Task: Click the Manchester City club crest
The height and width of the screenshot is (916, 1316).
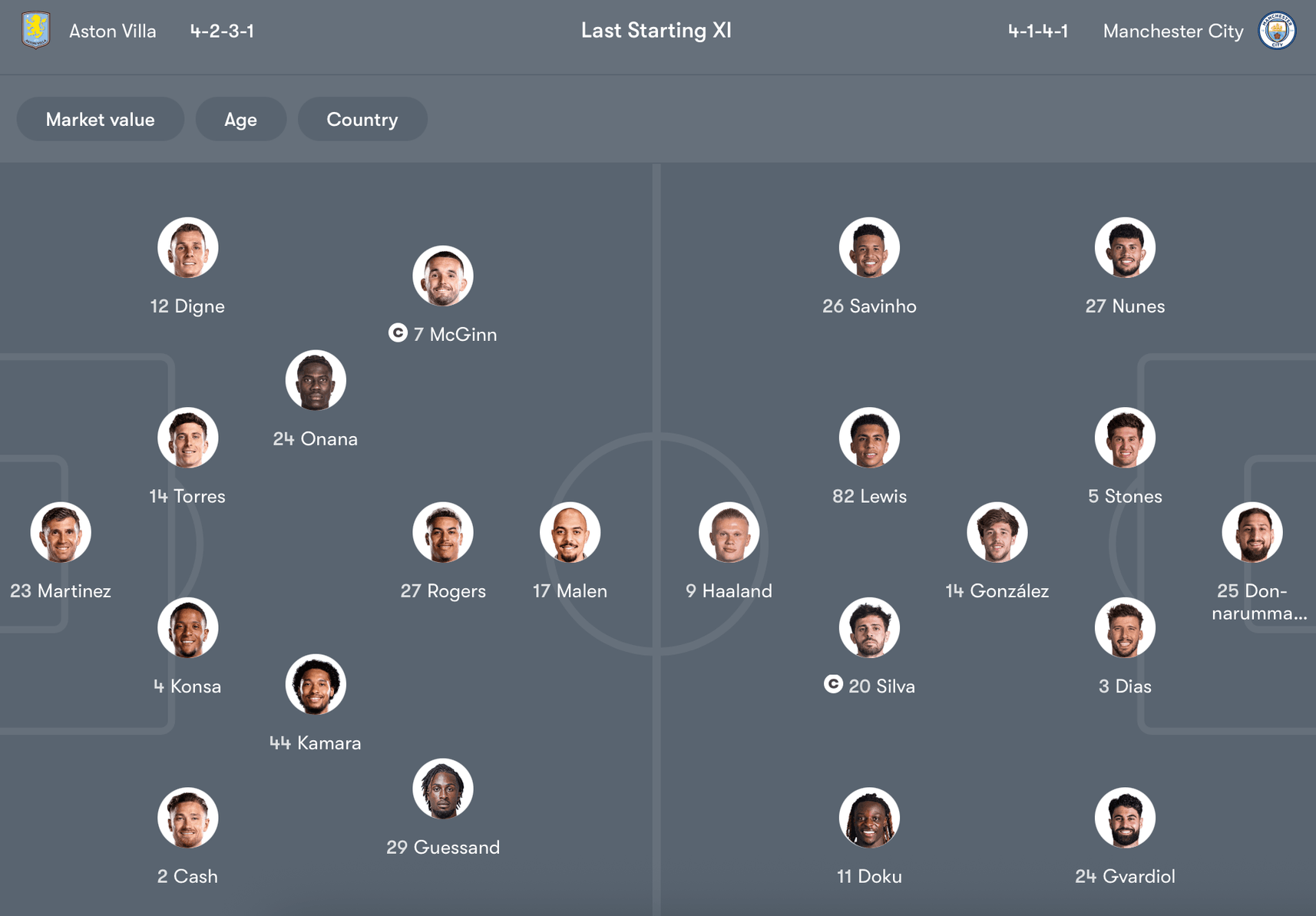Action: point(1277,31)
